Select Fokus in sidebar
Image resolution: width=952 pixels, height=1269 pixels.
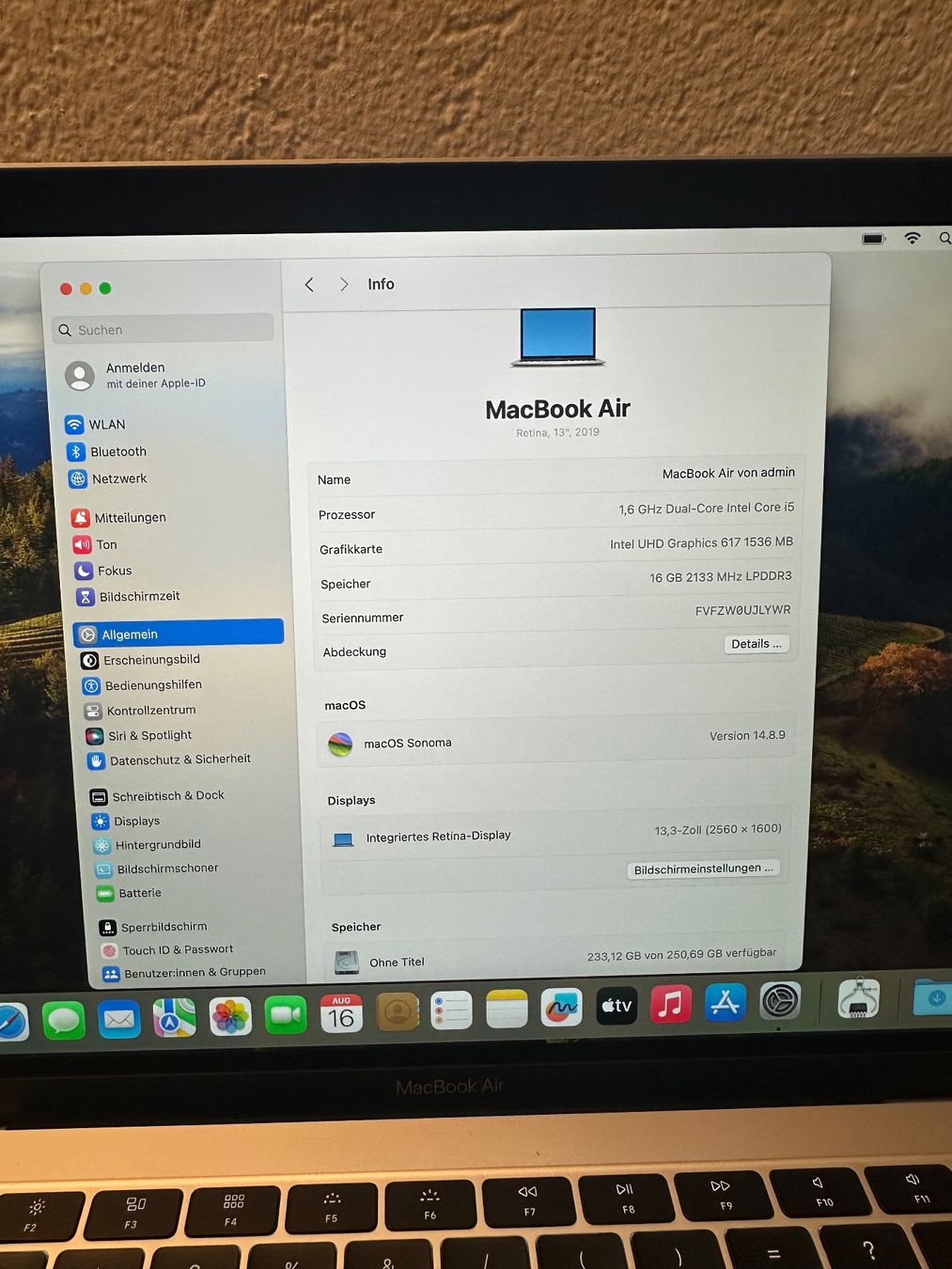pyautogui.click(x=103, y=571)
